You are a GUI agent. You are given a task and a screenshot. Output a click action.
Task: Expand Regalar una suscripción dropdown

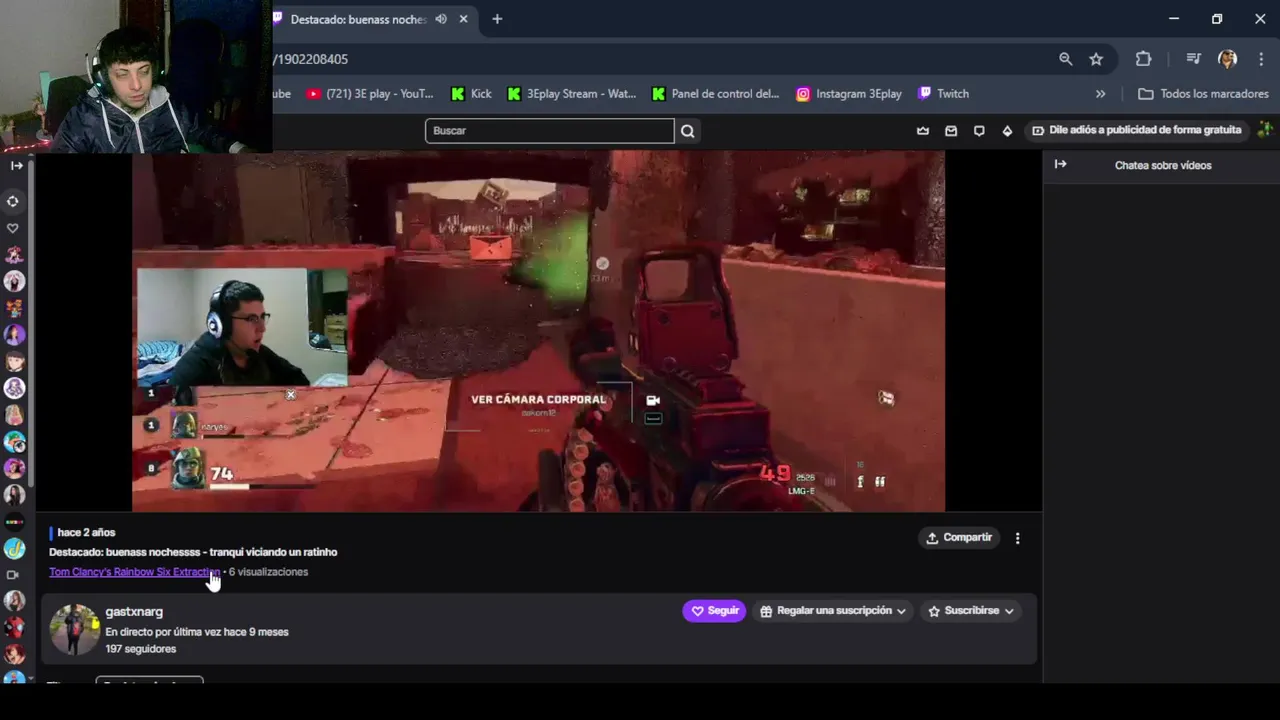[x=834, y=610]
